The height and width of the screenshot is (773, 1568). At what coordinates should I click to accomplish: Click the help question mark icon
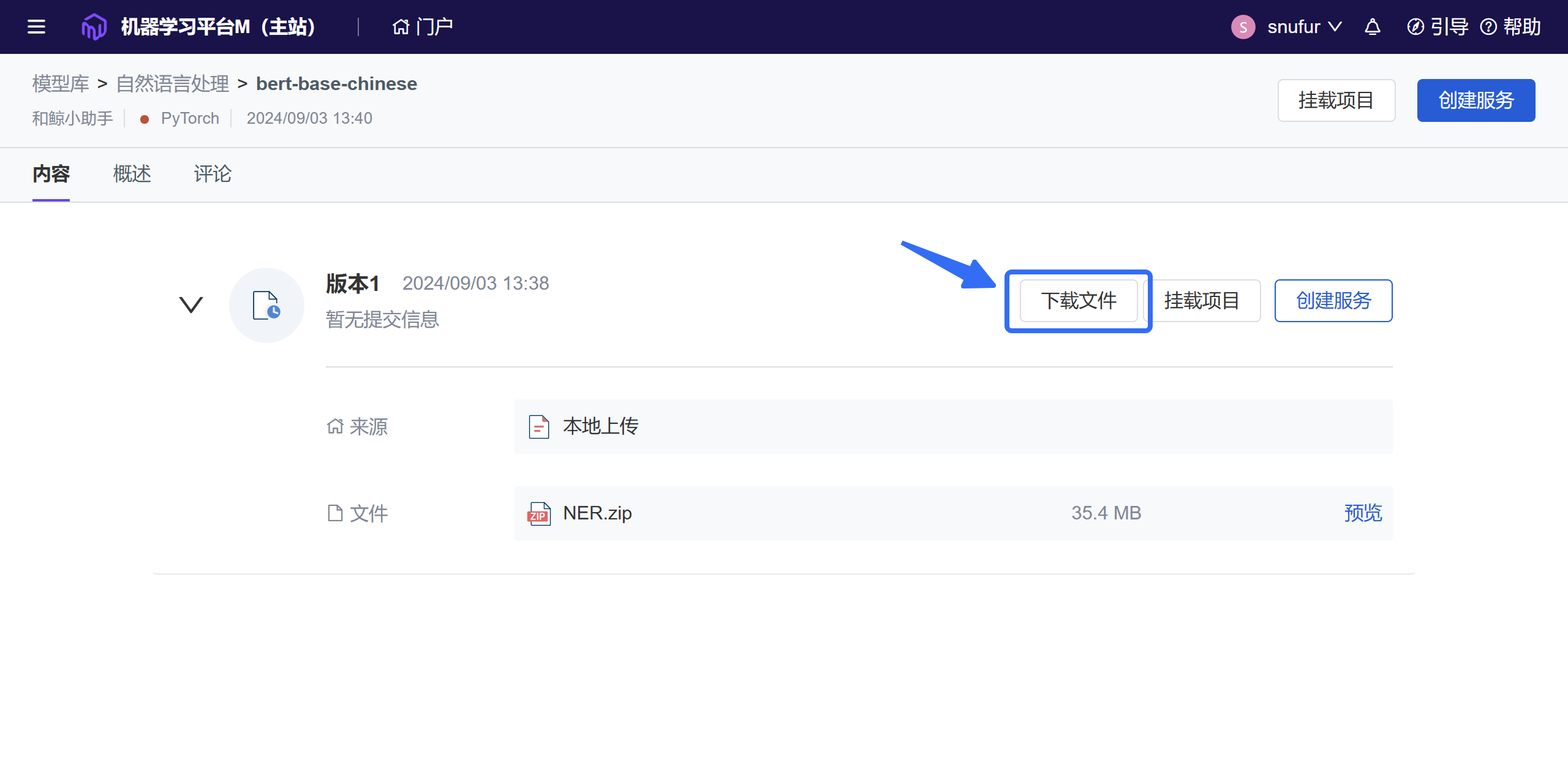[x=1488, y=27]
